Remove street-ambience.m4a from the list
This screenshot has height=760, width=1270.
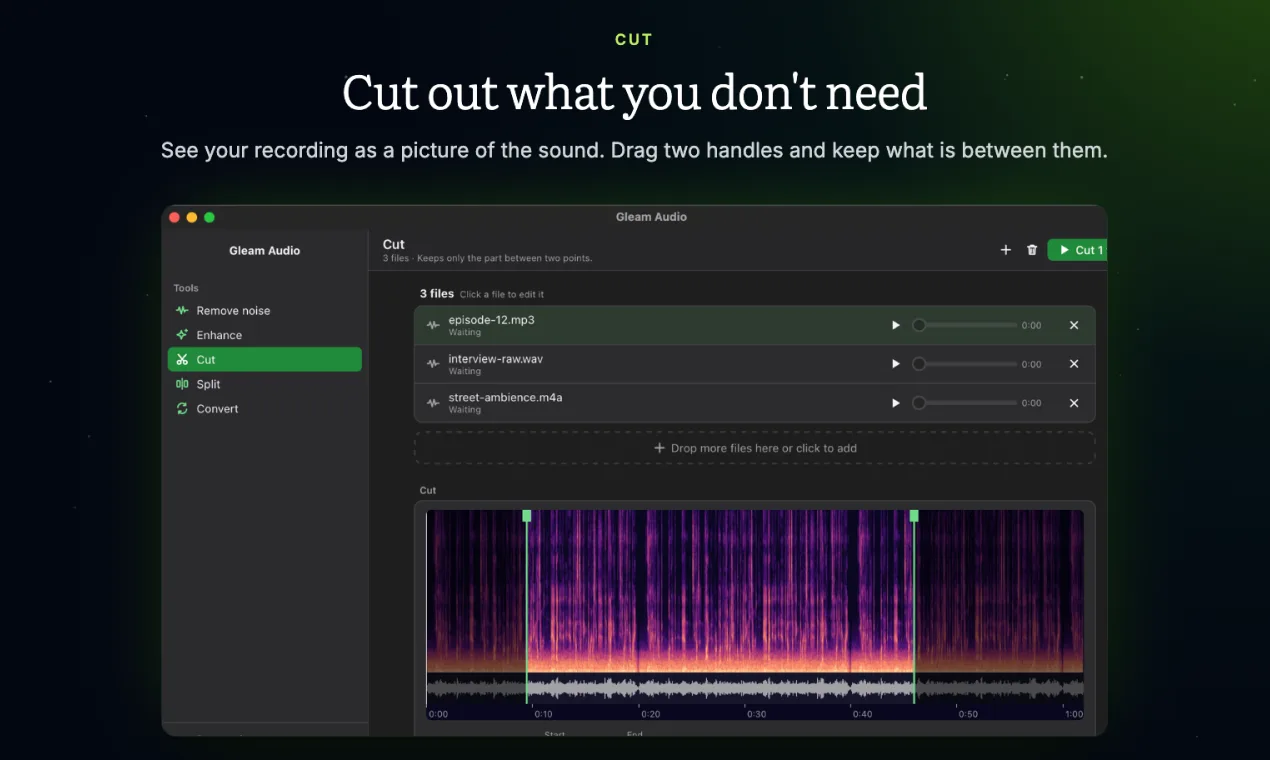[x=1074, y=403]
